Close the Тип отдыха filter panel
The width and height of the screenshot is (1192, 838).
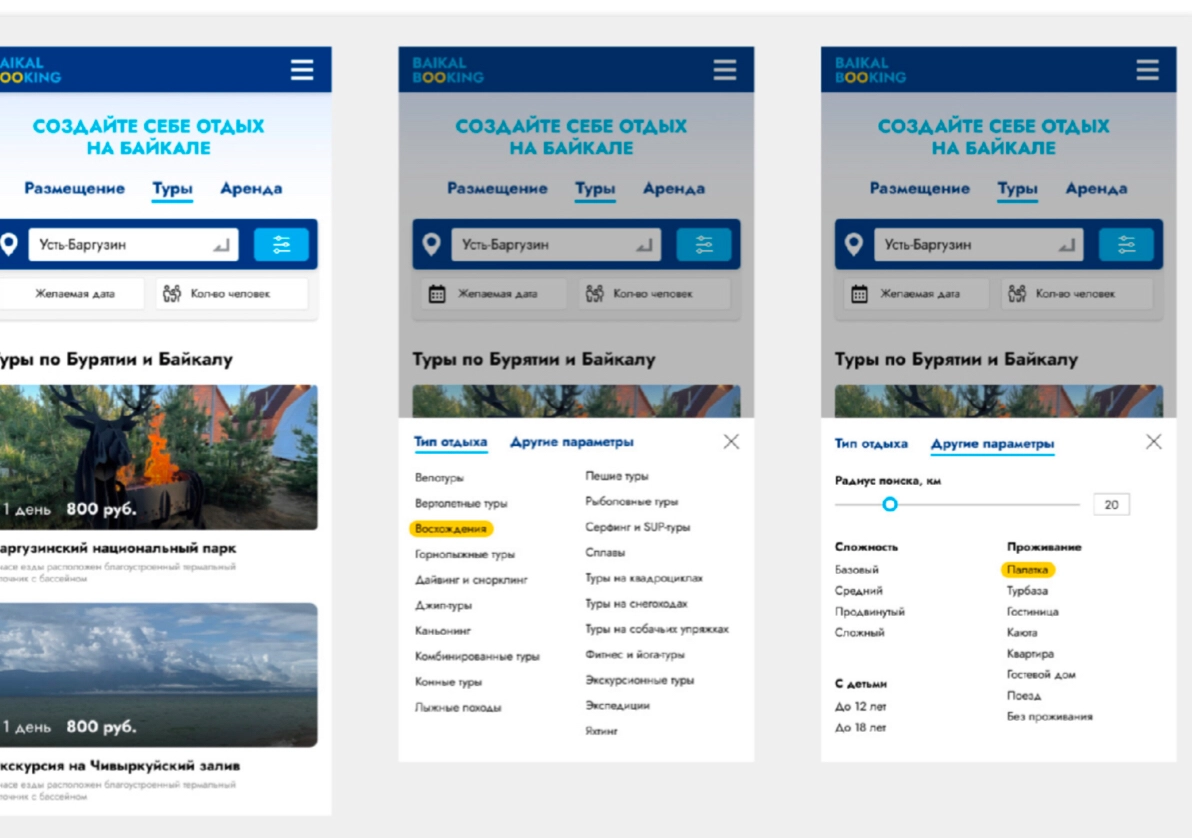[731, 442]
